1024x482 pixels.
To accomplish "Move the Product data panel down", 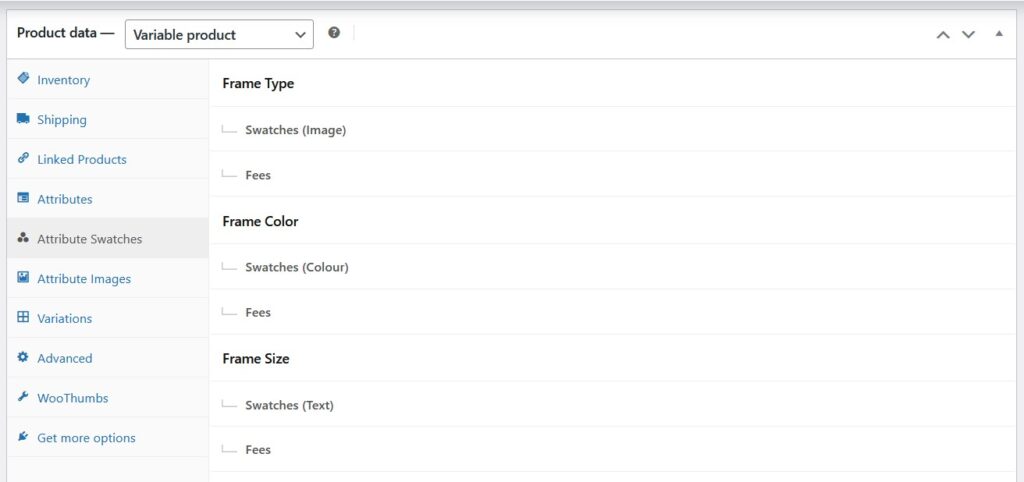I will (968, 34).
